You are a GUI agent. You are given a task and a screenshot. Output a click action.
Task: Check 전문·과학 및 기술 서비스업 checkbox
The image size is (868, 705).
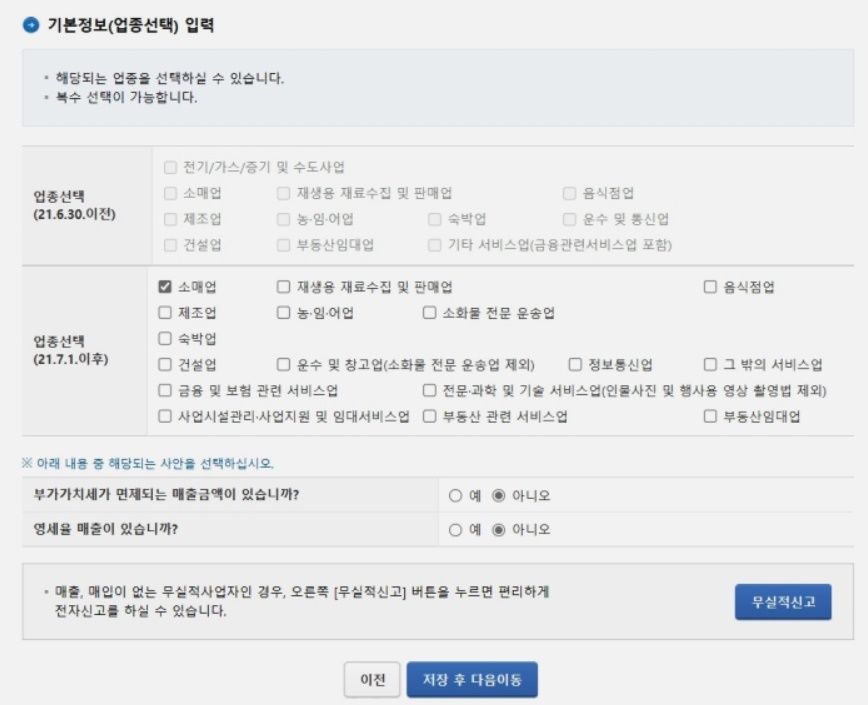click(430, 390)
